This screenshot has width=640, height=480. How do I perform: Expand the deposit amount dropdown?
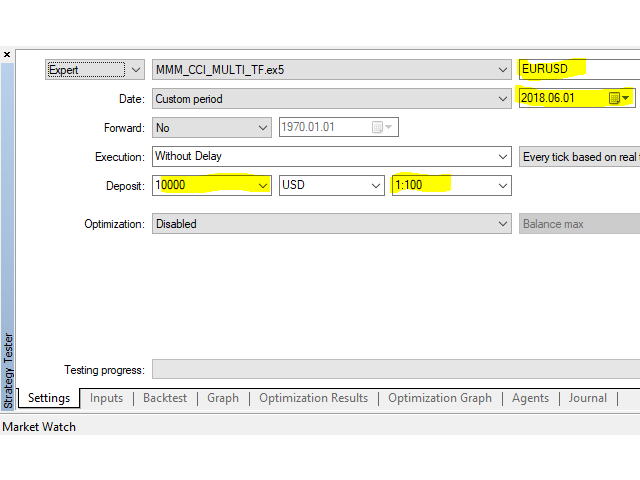tap(263, 186)
